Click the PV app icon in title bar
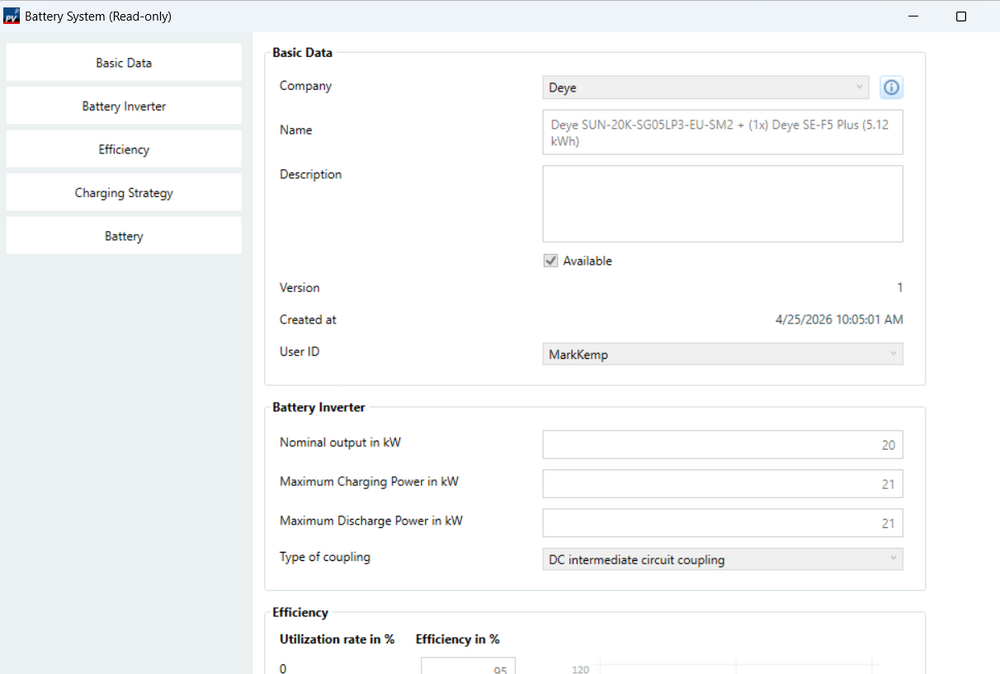 point(11,16)
